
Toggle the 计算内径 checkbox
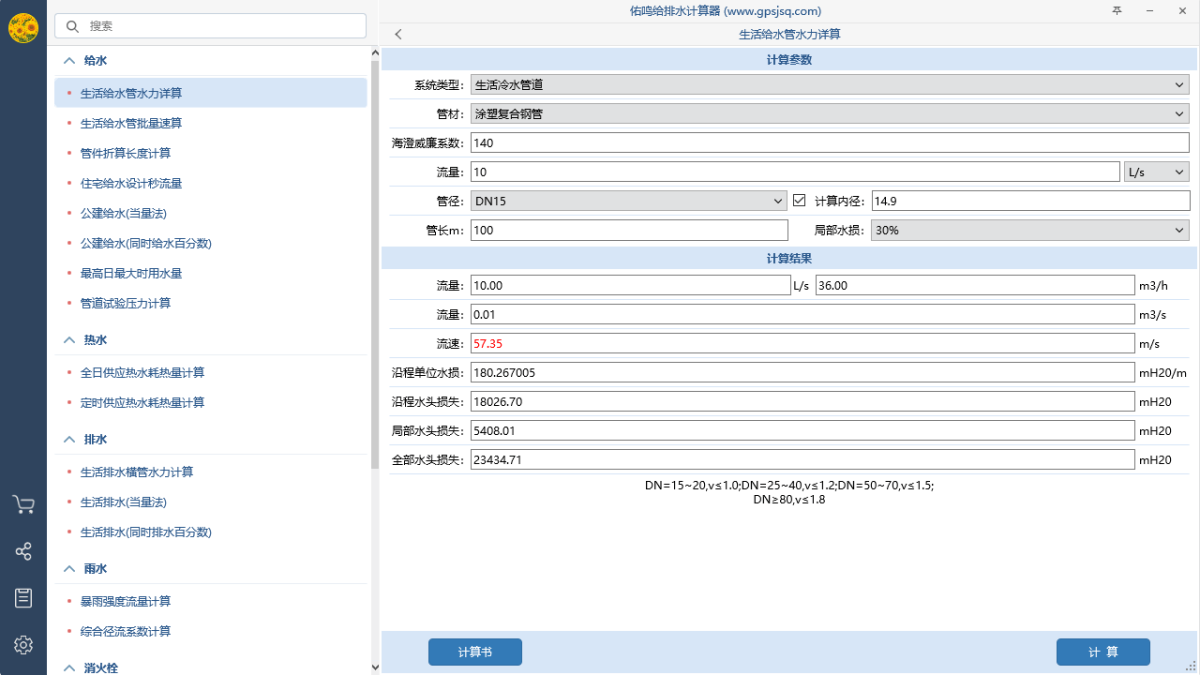click(799, 201)
